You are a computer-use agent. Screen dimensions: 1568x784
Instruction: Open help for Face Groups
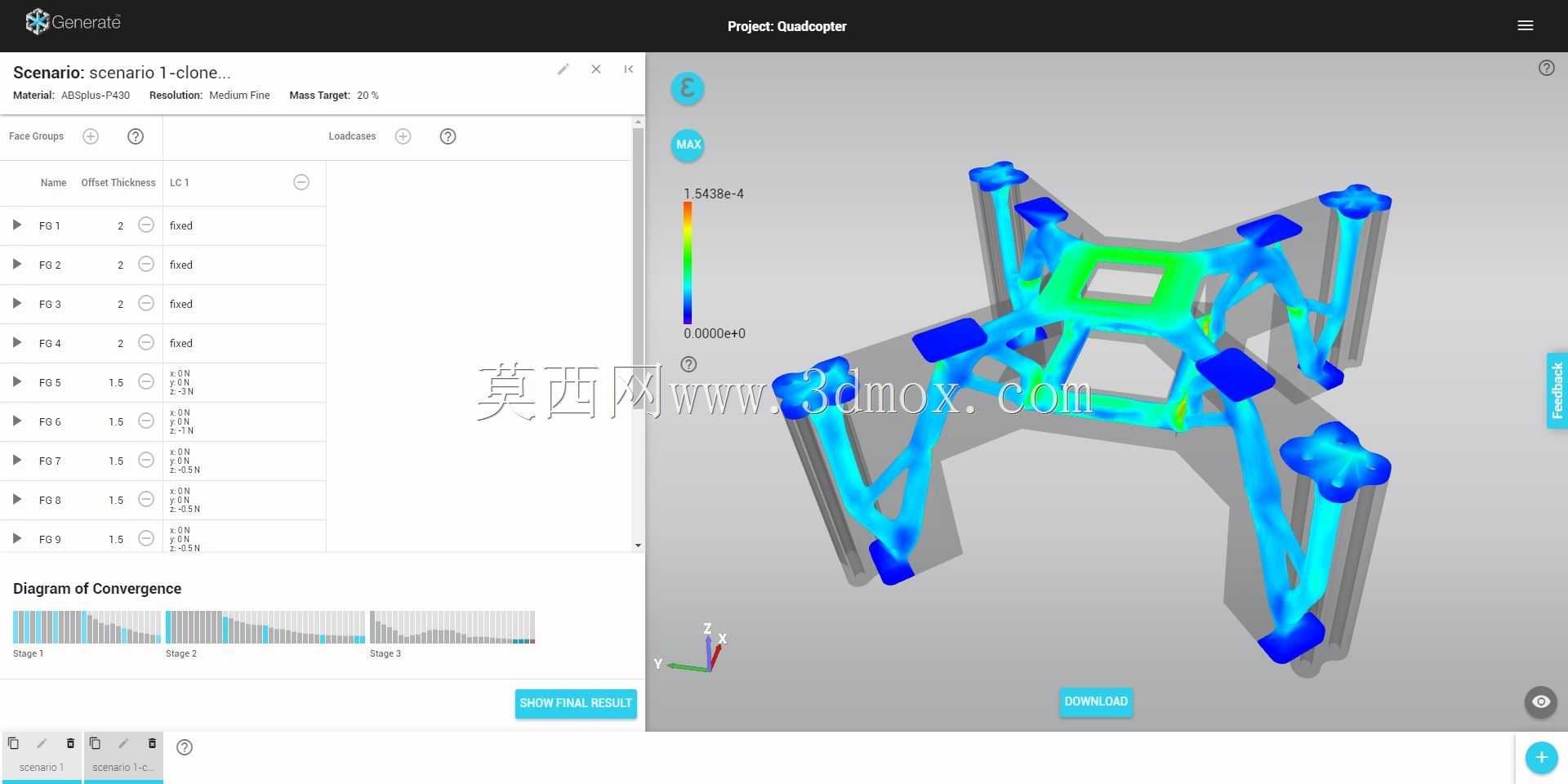(x=136, y=136)
